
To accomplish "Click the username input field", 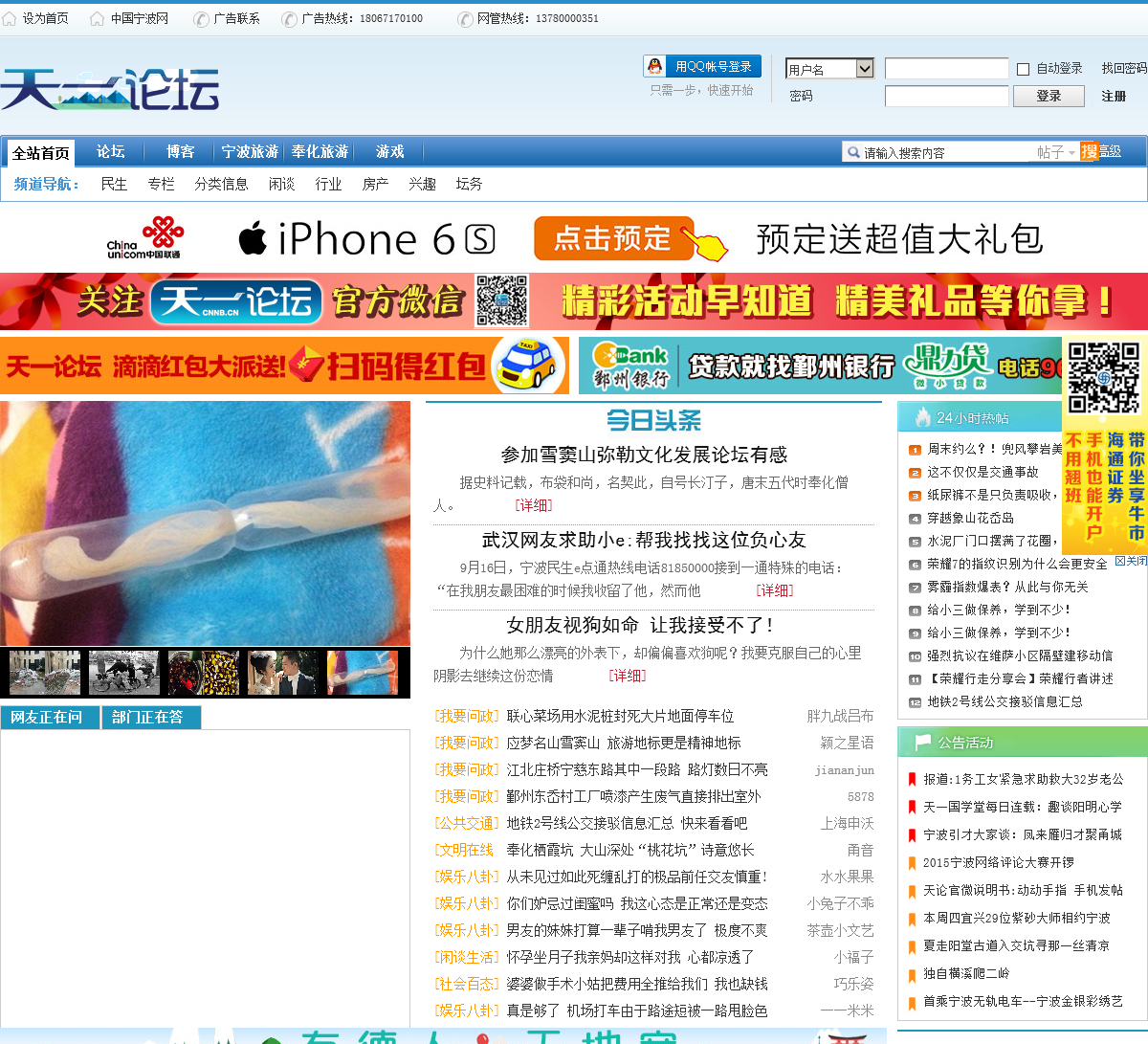I will [946, 69].
